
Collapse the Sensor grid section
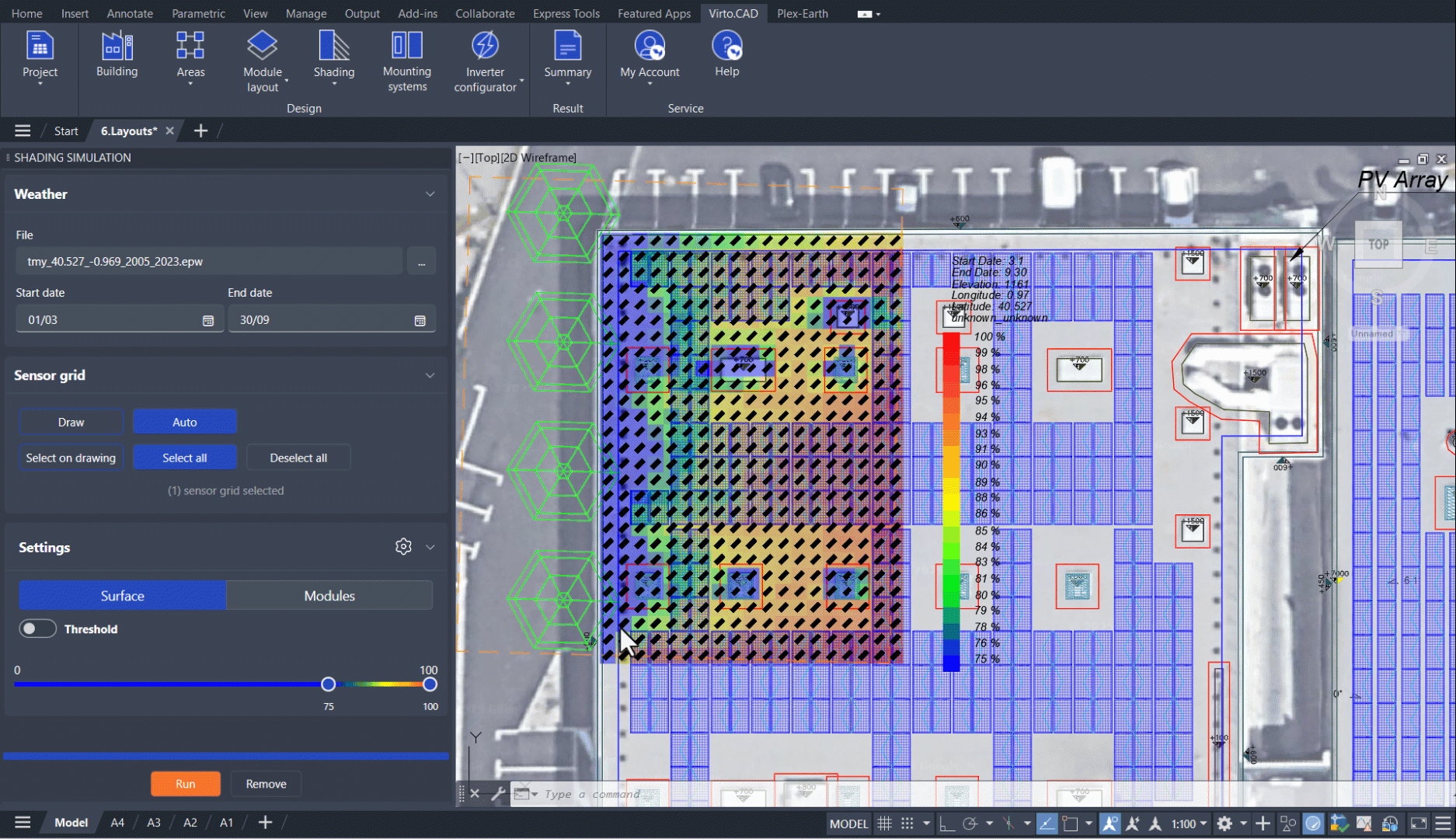tap(430, 375)
